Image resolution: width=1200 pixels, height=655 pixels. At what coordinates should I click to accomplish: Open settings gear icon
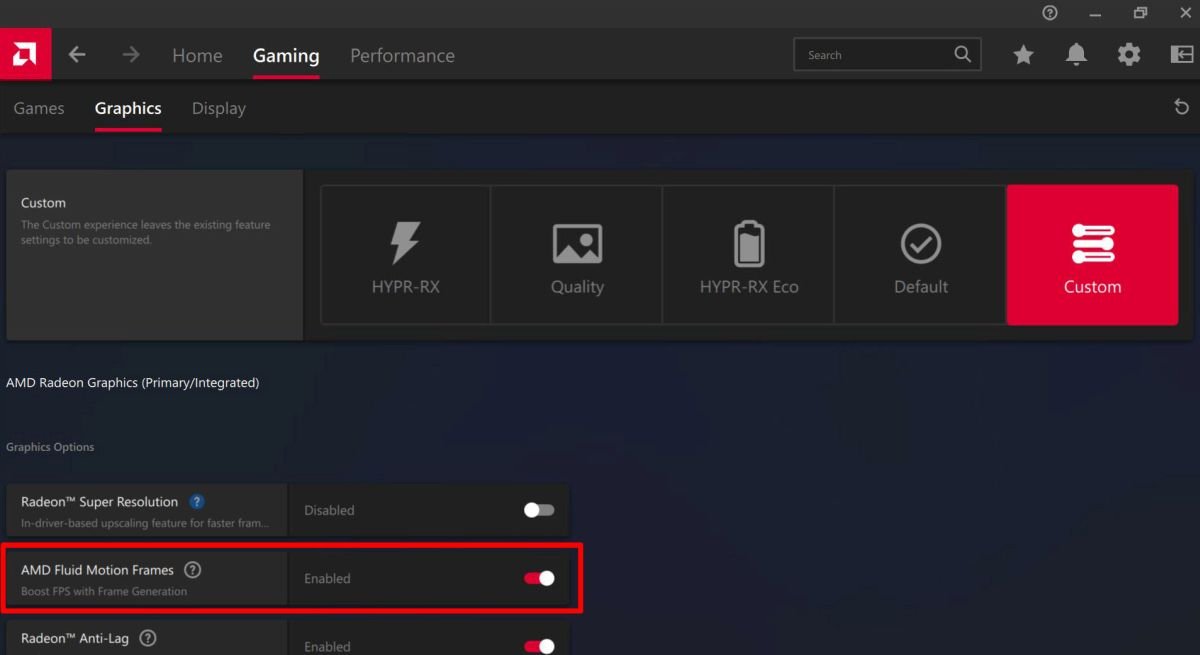pos(1129,55)
